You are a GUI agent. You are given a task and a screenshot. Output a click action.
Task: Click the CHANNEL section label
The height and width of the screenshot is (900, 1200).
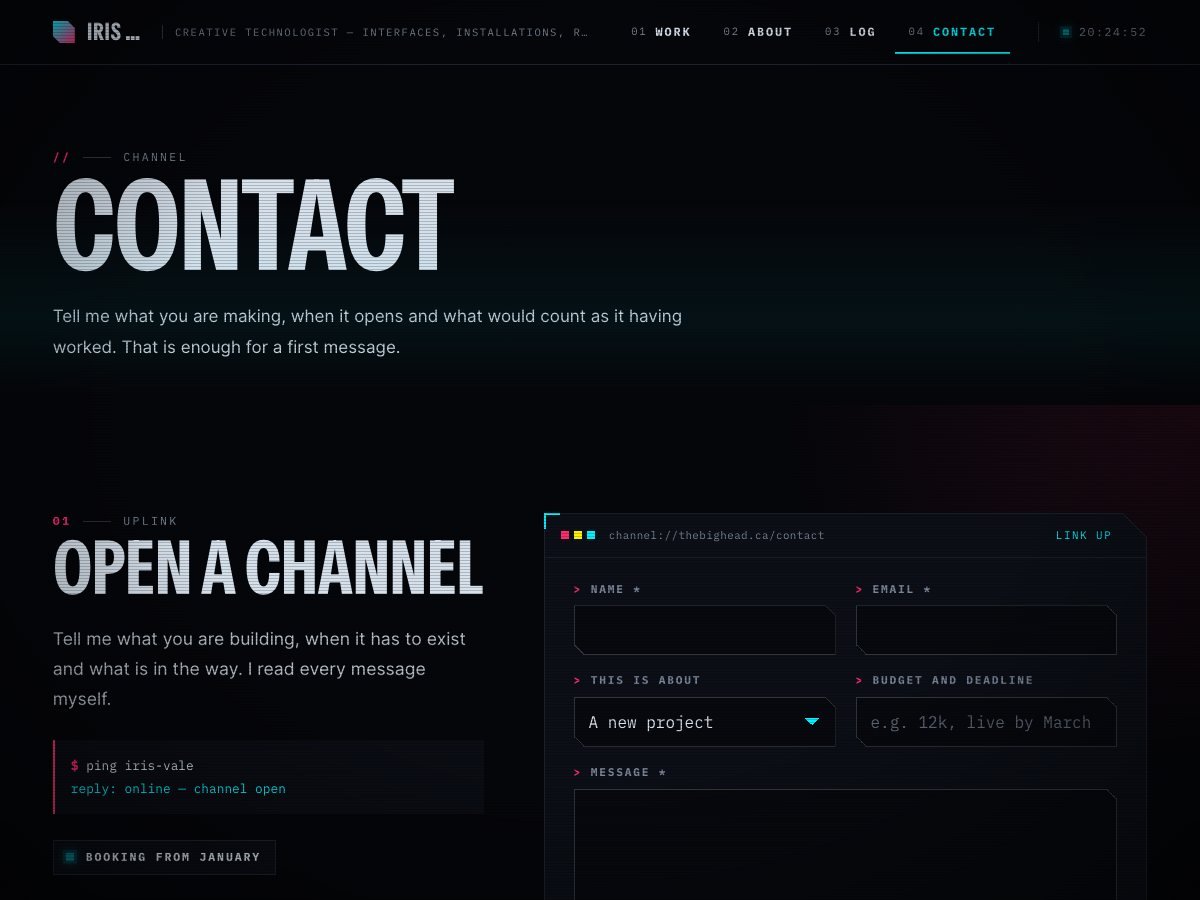click(x=155, y=157)
